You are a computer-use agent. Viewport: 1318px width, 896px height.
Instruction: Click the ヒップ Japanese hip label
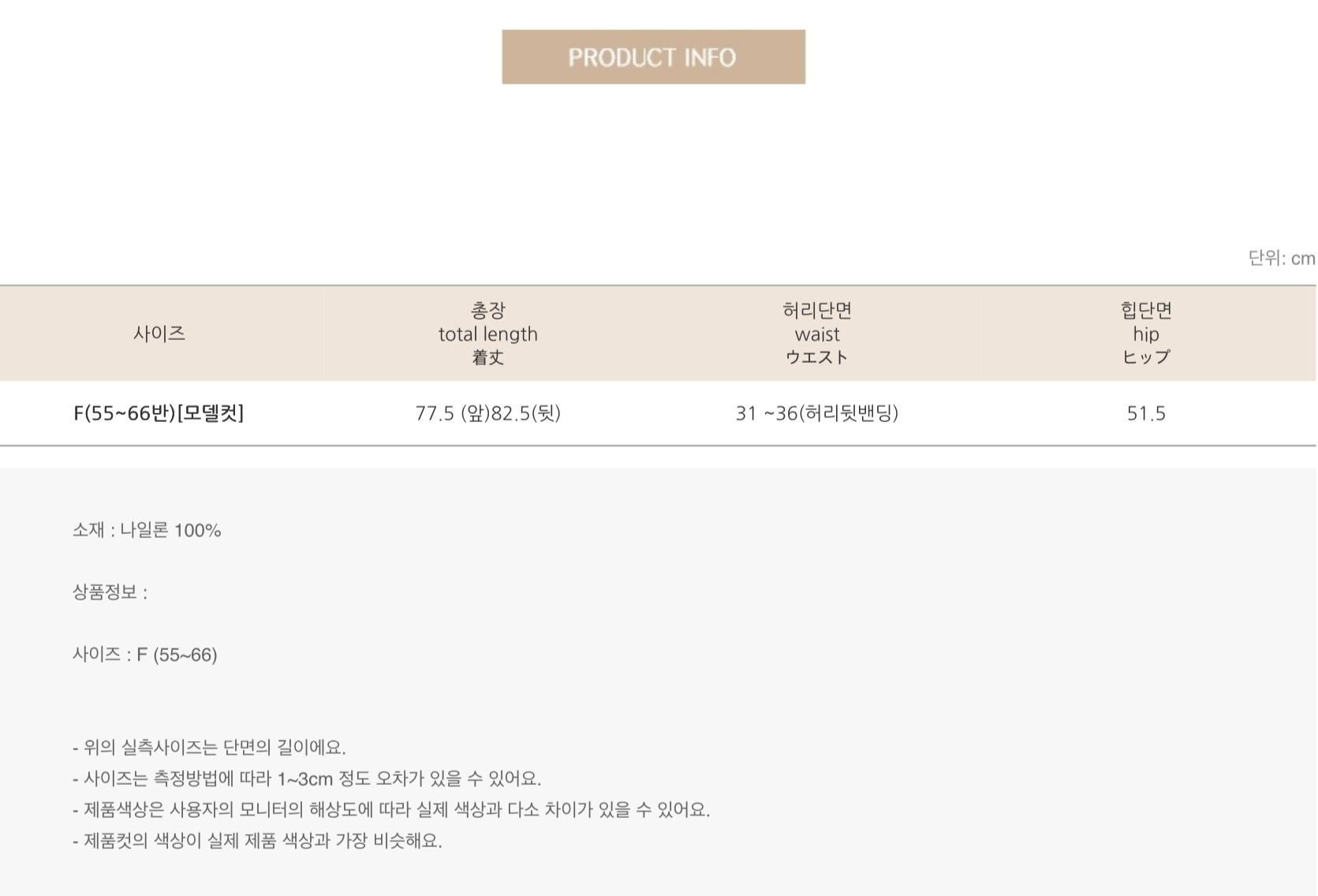coord(1146,357)
